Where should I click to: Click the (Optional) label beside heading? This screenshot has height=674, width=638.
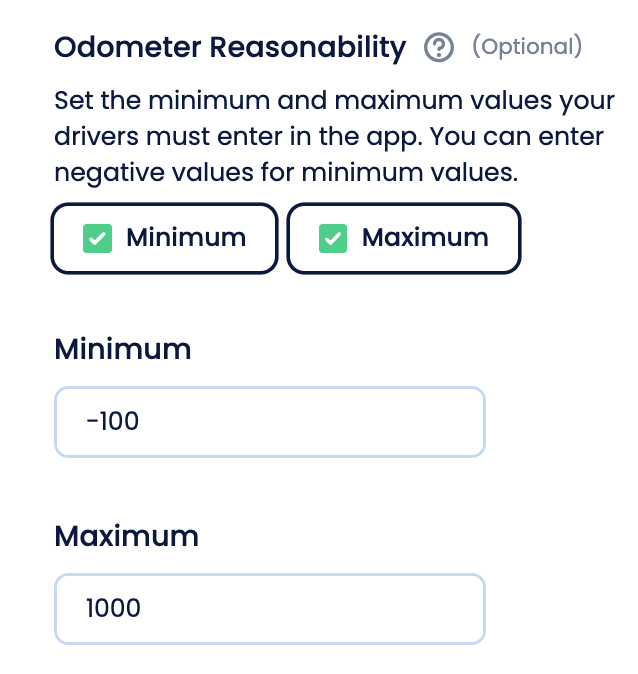[x=527, y=46]
